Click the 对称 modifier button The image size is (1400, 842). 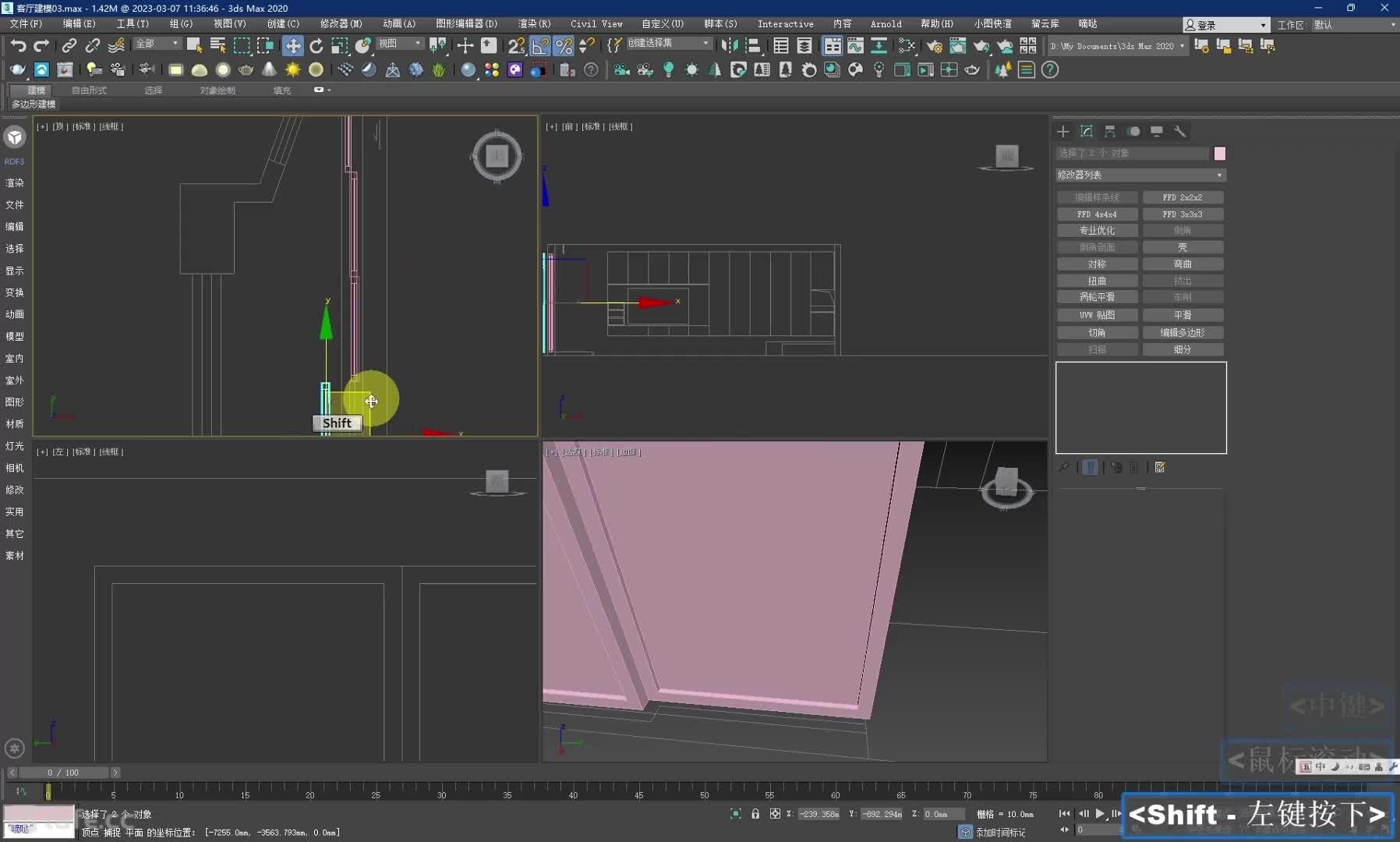coord(1097,264)
